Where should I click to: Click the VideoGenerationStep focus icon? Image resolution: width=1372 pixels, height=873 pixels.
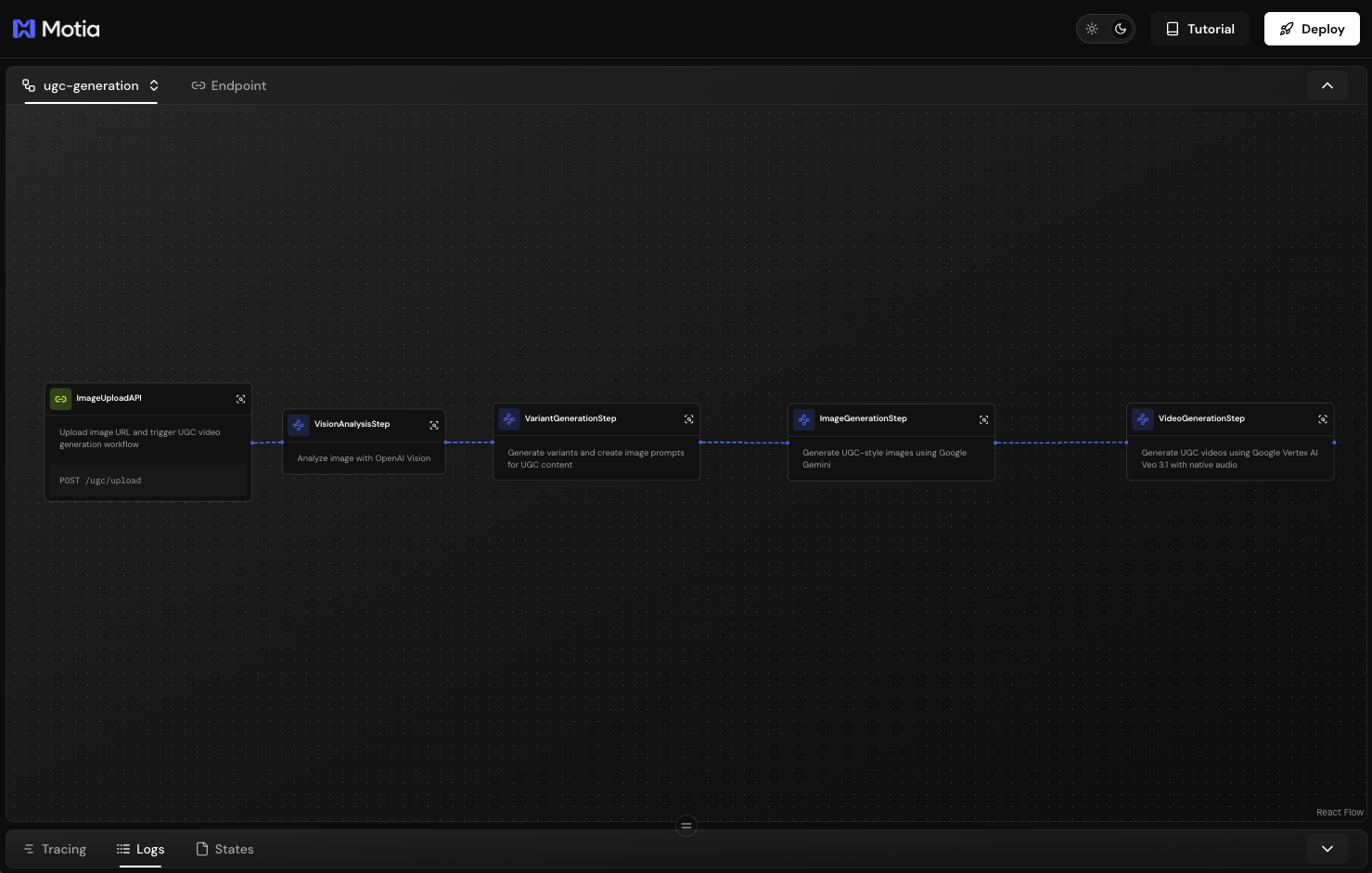point(1323,419)
